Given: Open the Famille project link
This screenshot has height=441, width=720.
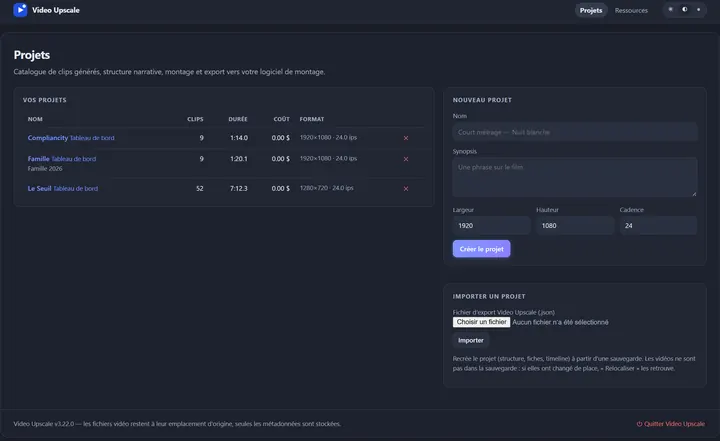Looking at the screenshot, I should click(x=39, y=159).
